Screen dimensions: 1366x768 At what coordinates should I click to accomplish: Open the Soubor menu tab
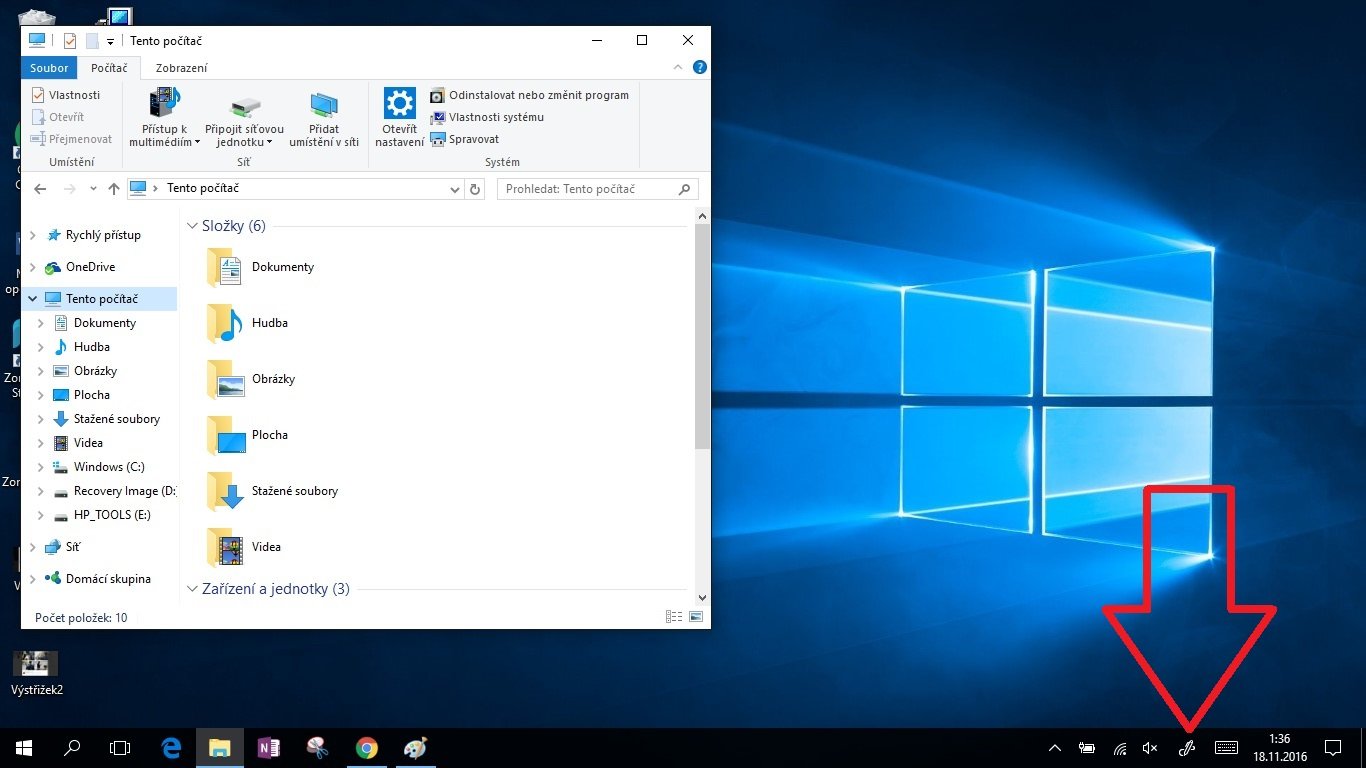coord(49,68)
